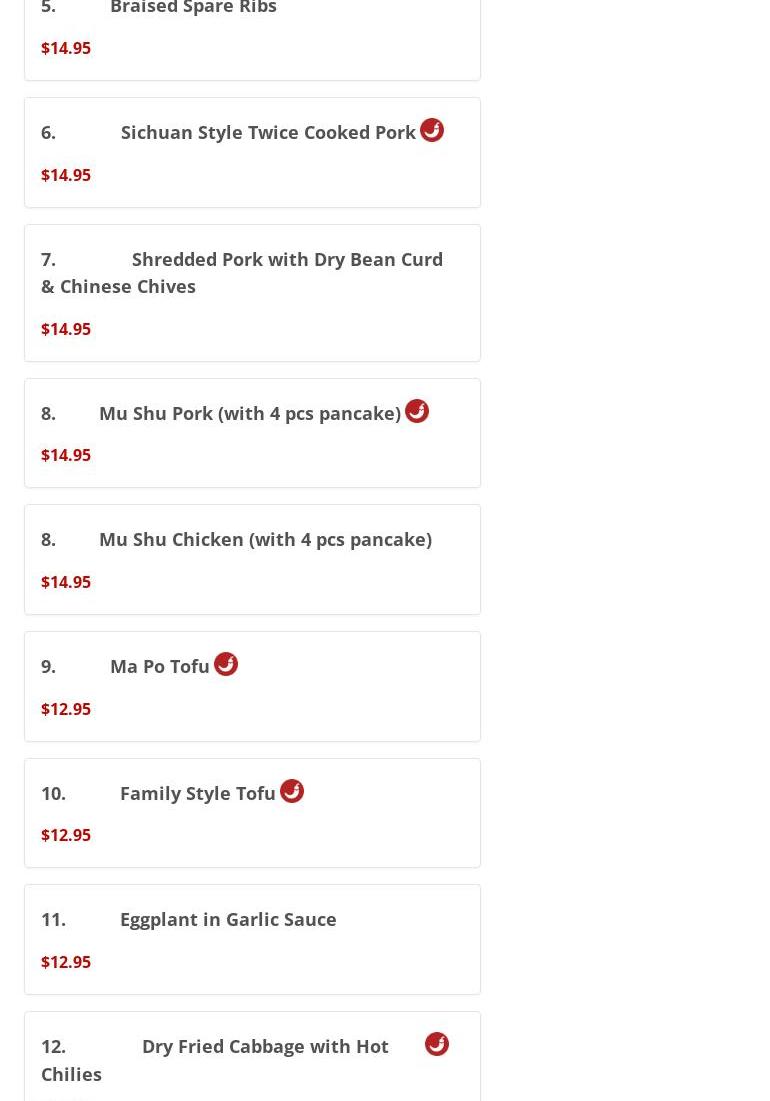
Task: Open Dry Fried Cabbage with Hot Chilies
Action: click(x=253, y=1057)
